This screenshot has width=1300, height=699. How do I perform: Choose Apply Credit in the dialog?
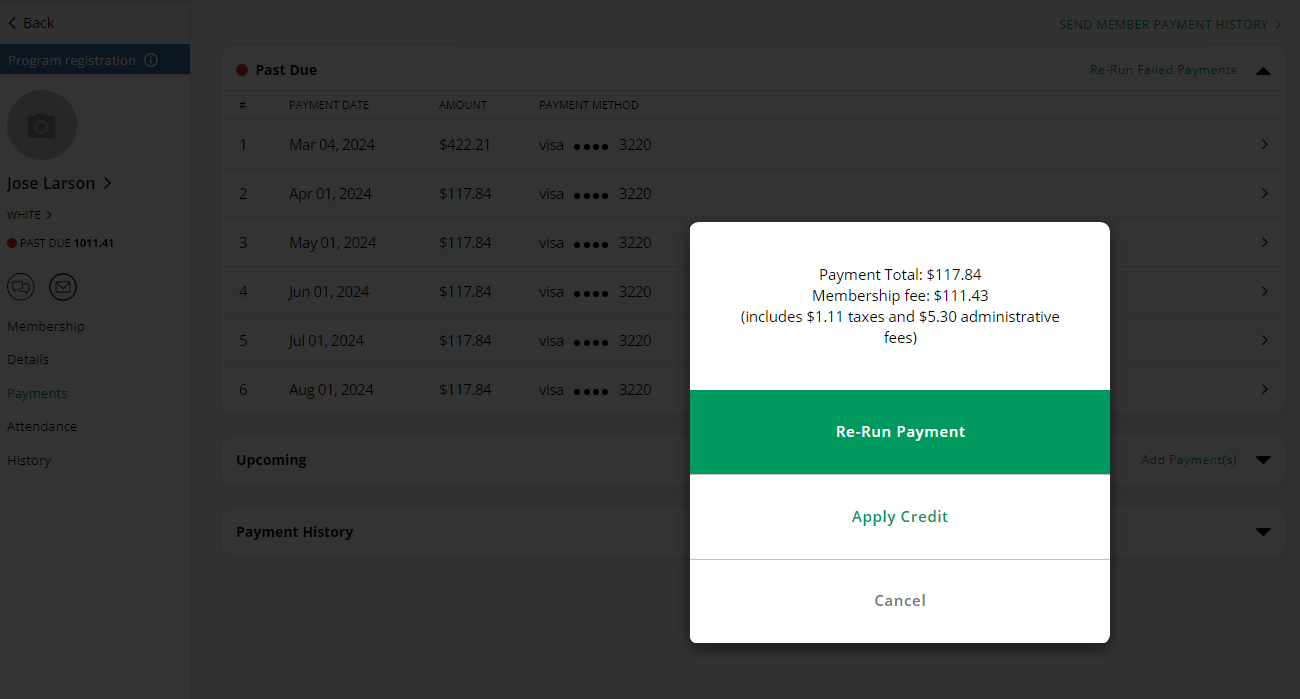[899, 517]
